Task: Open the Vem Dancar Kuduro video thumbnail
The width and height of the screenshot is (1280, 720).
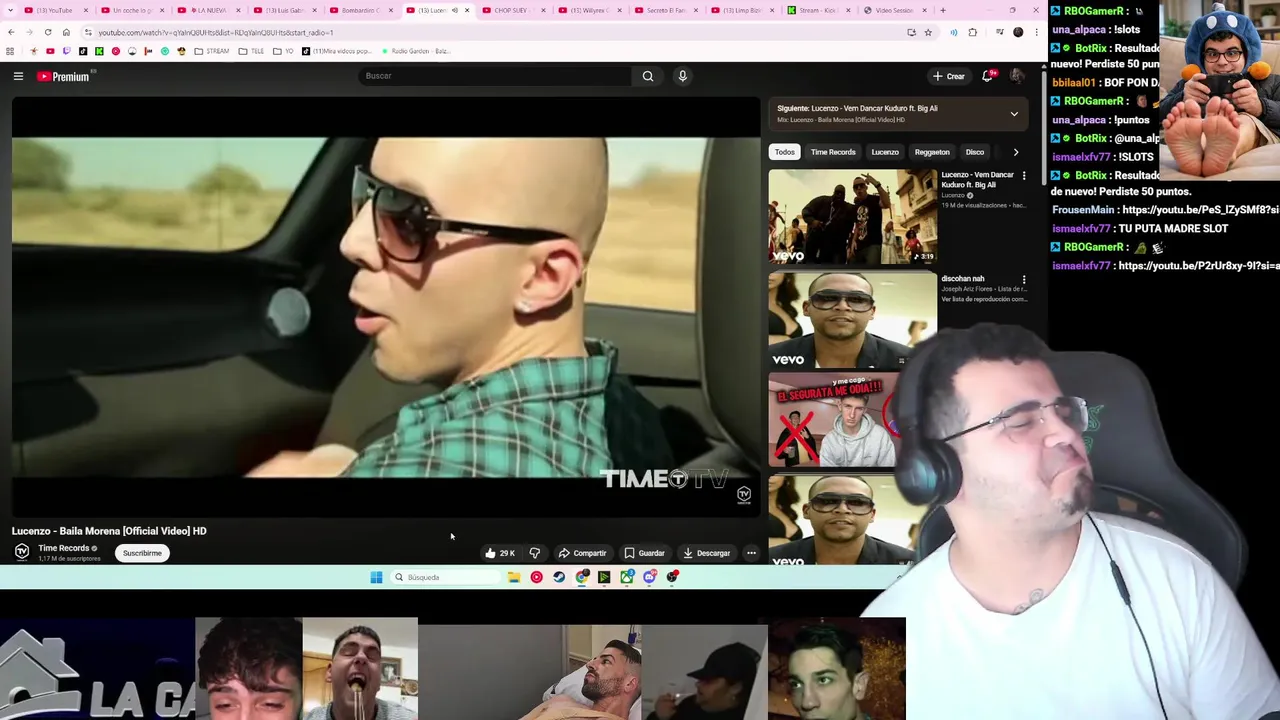Action: tap(853, 216)
